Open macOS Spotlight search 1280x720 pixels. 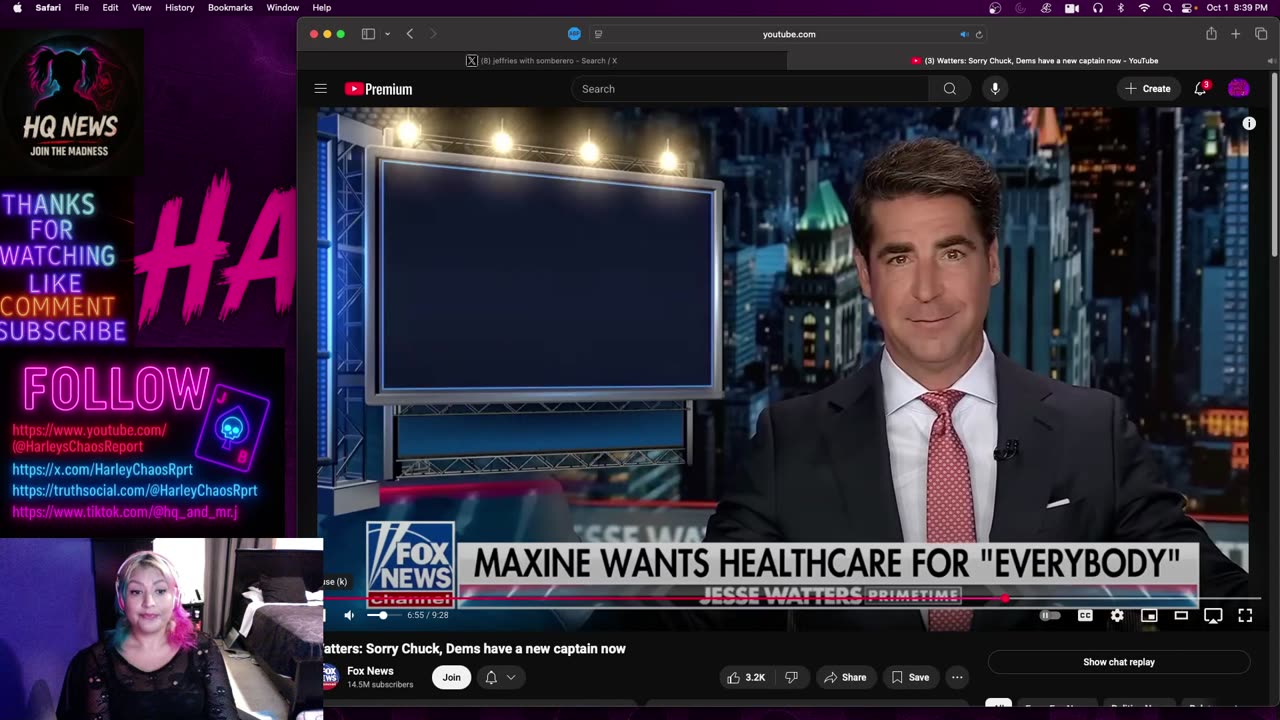tap(1168, 8)
